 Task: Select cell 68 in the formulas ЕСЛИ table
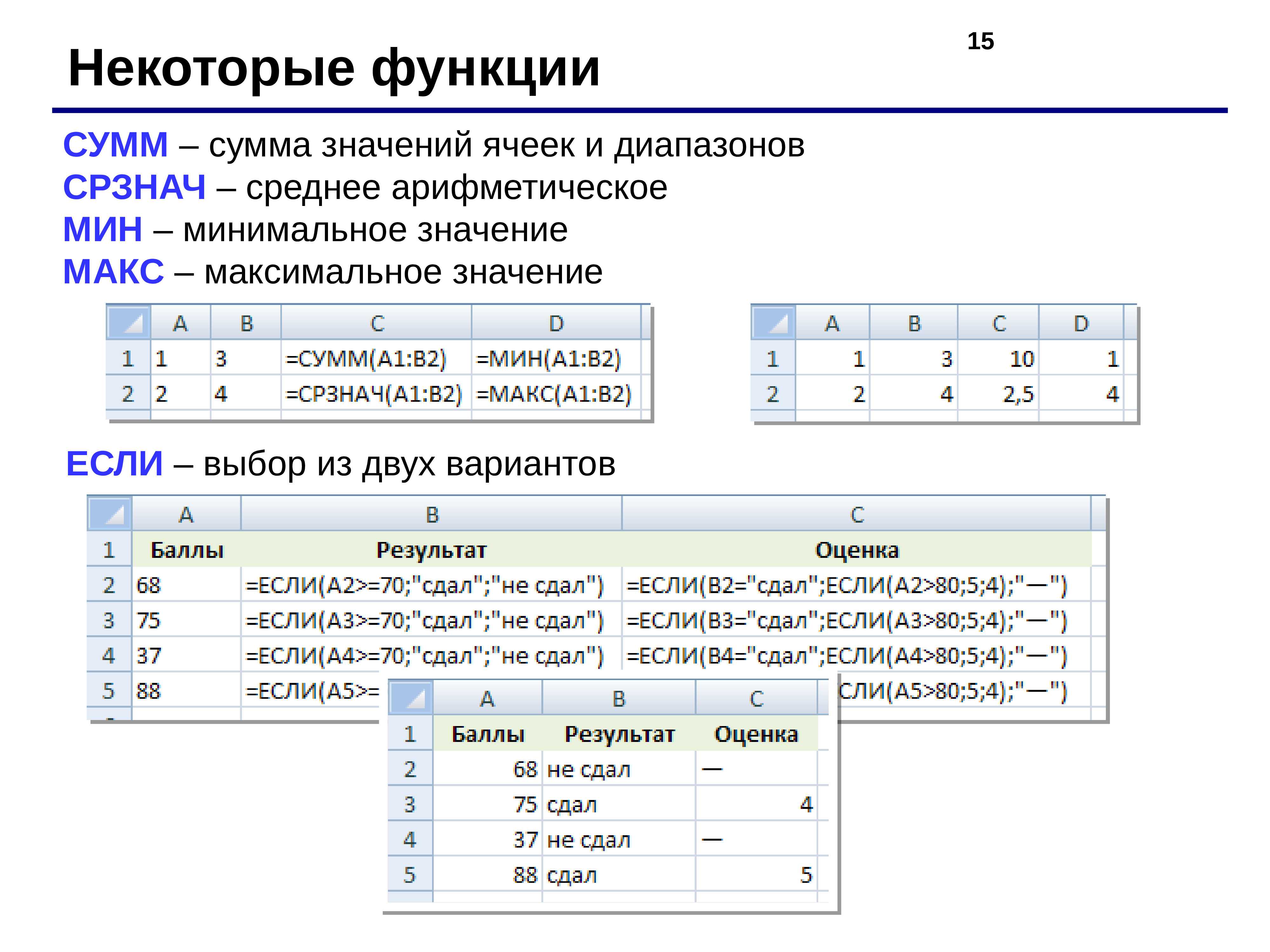tap(186, 585)
